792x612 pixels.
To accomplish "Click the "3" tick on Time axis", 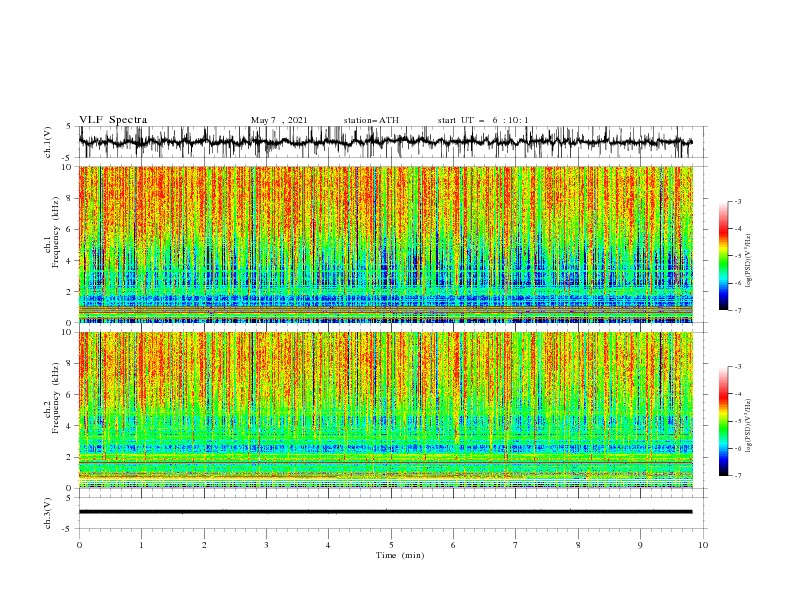I will [x=266, y=545].
